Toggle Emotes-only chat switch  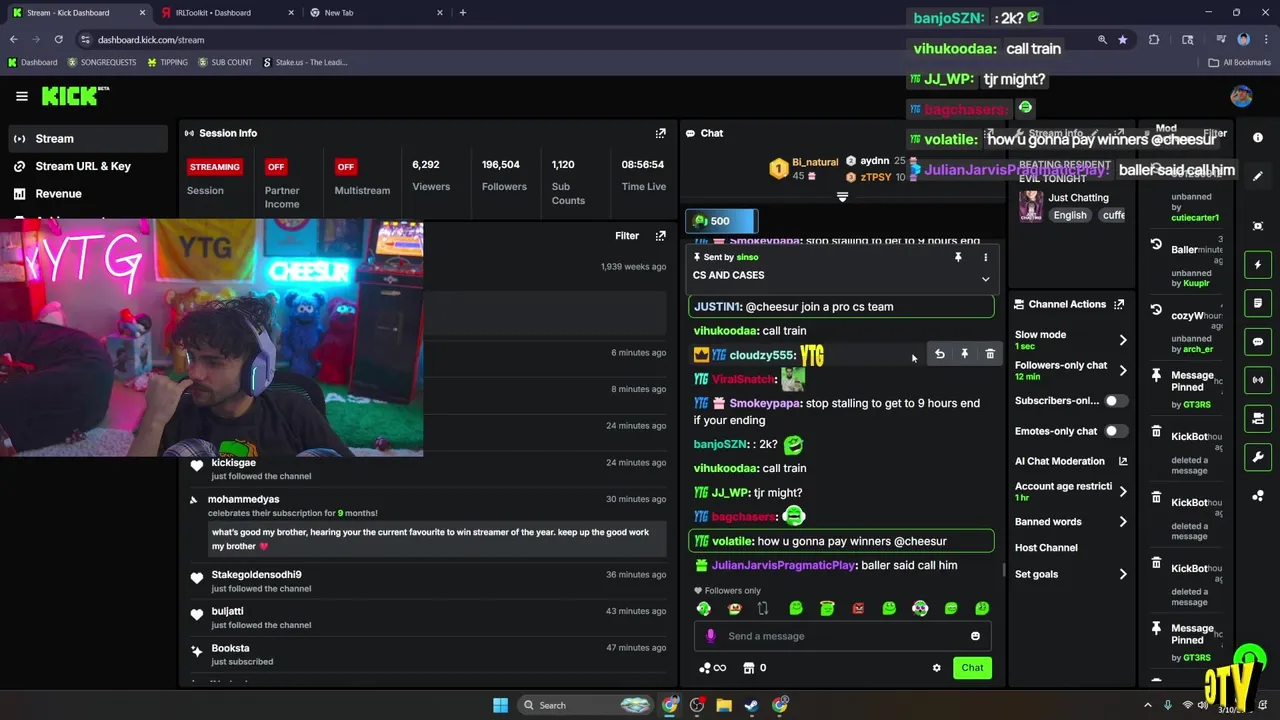click(x=1115, y=431)
